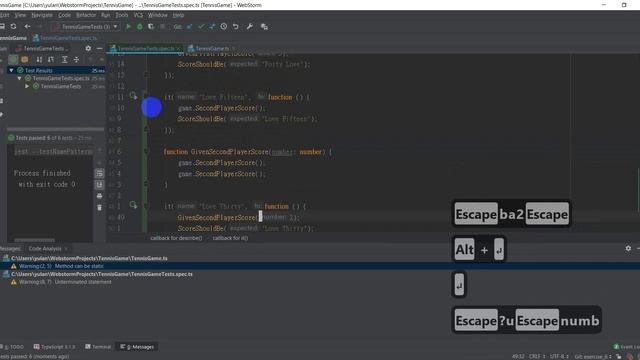The width and height of the screenshot is (640, 360).
Task: Toggle scroll to end in console
Action: [99, 185]
